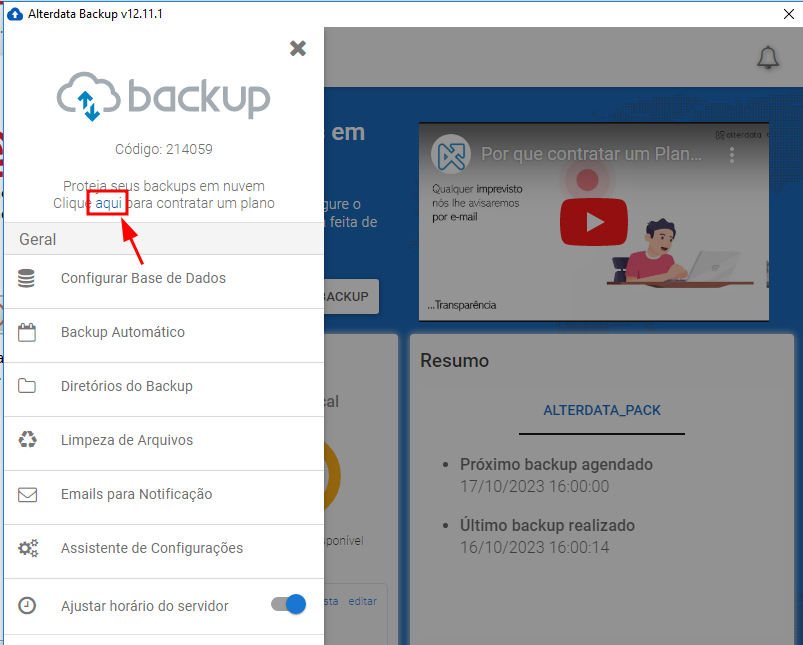This screenshot has height=645, width=803.
Task: Click 'Último backup realizado' entry
Action: 547,525
